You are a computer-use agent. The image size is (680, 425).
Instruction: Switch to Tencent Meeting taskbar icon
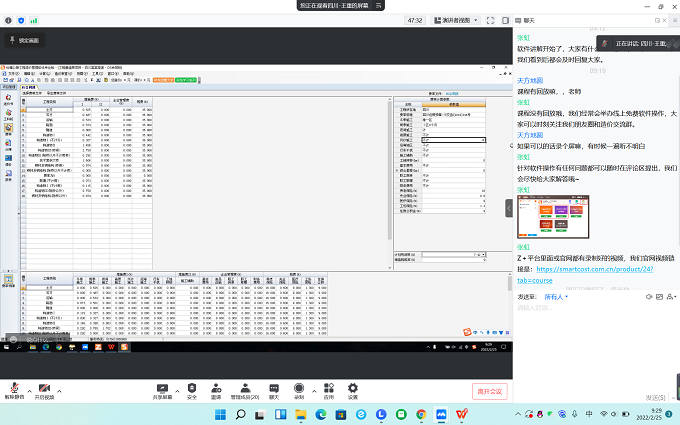click(441, 414)
